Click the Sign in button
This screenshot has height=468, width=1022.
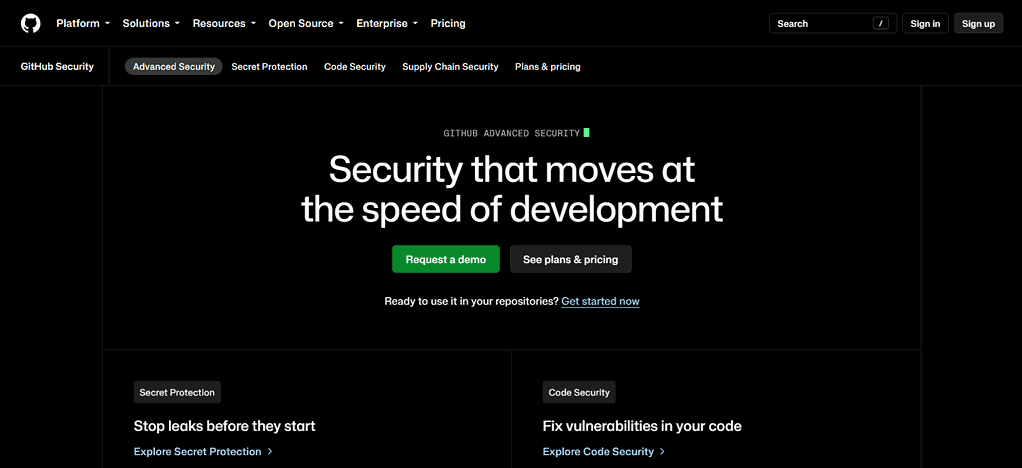tap(925, 23)
